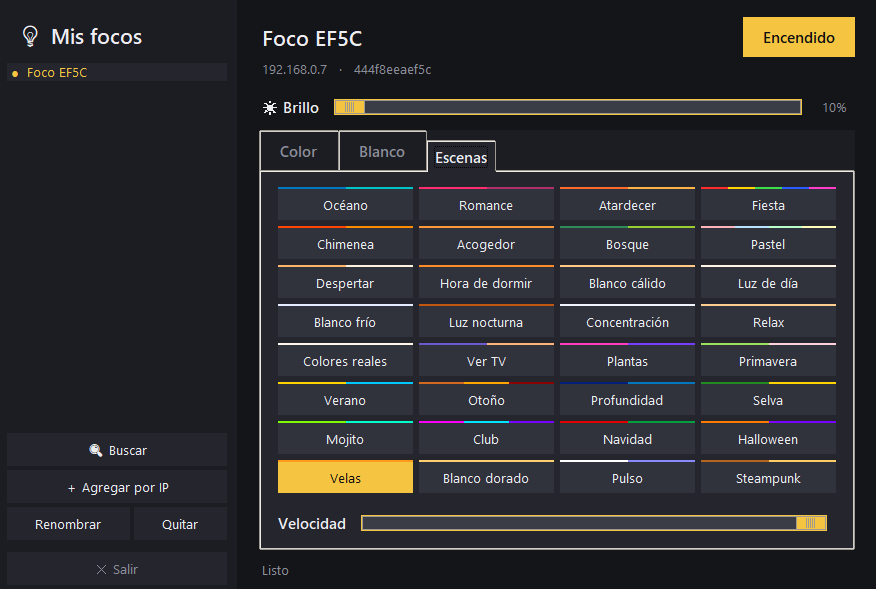
Task: Switch to the Color tab
Action: point(299,151)
